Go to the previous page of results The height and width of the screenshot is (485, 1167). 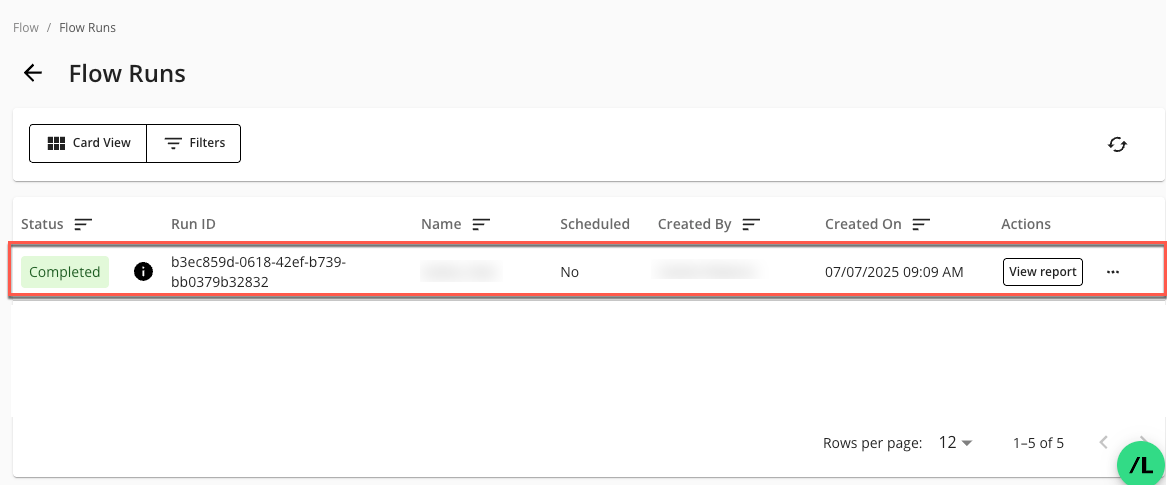point(1104,443)
